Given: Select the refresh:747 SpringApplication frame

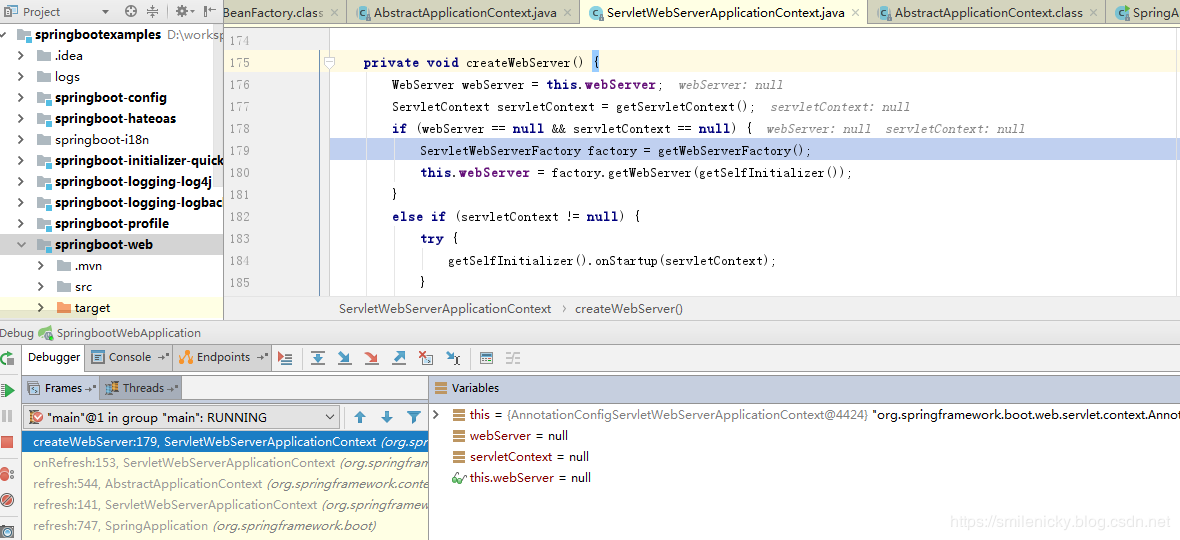Looking at the screenshot, I should [225, 526].
